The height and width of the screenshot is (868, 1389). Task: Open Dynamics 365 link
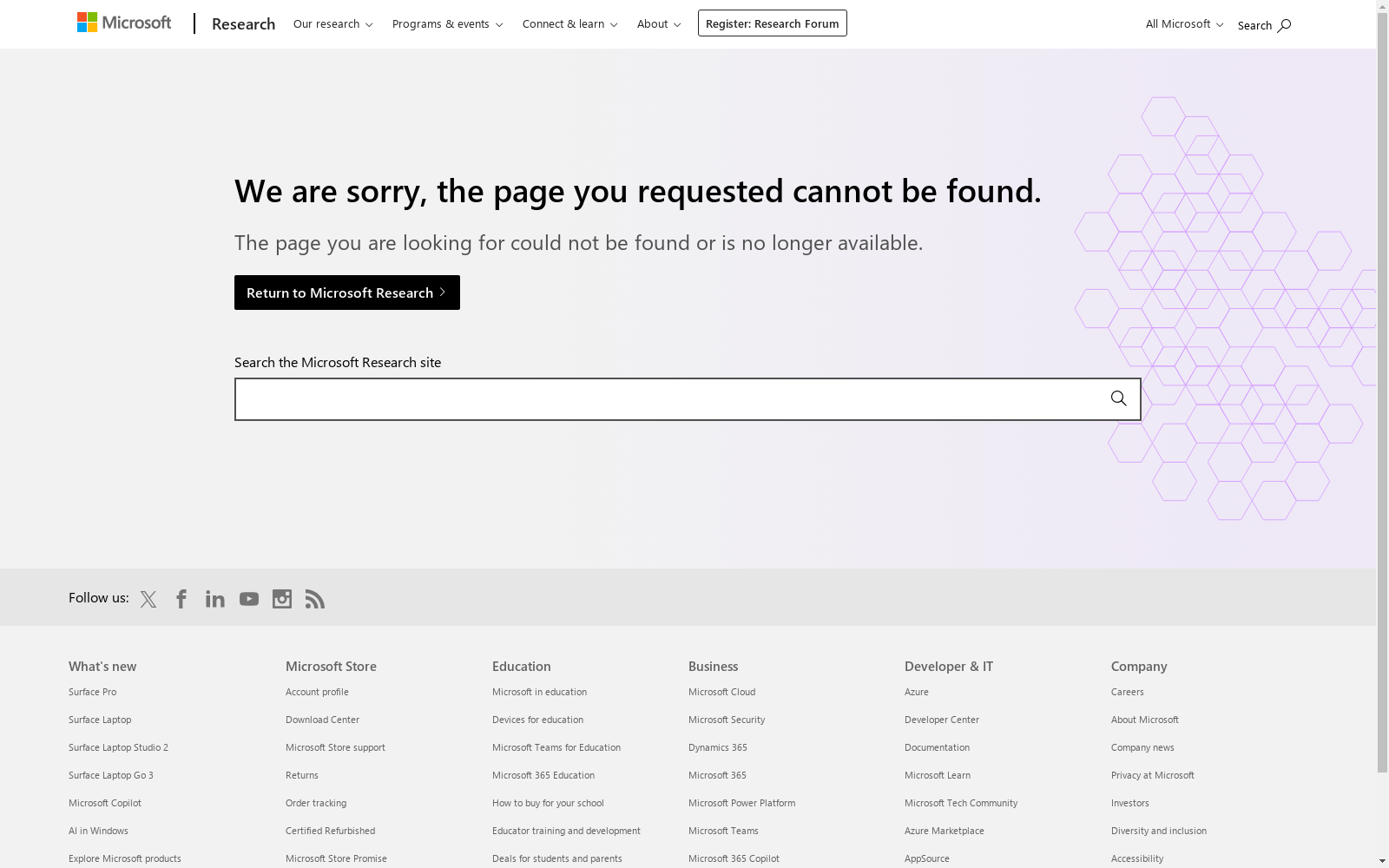(x=718, y=747)
